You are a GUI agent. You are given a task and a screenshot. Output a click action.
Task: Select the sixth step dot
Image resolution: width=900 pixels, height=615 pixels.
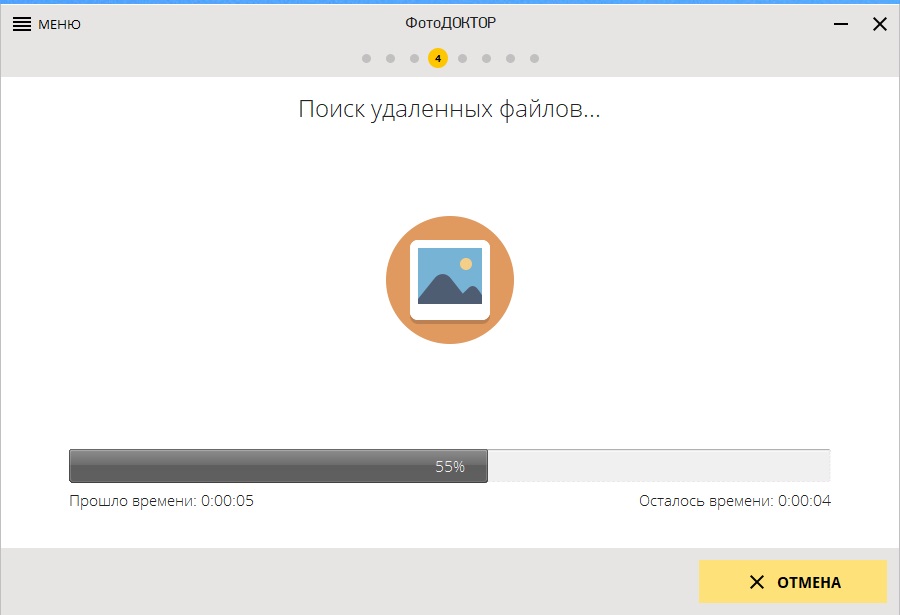[x=486, y=58]
